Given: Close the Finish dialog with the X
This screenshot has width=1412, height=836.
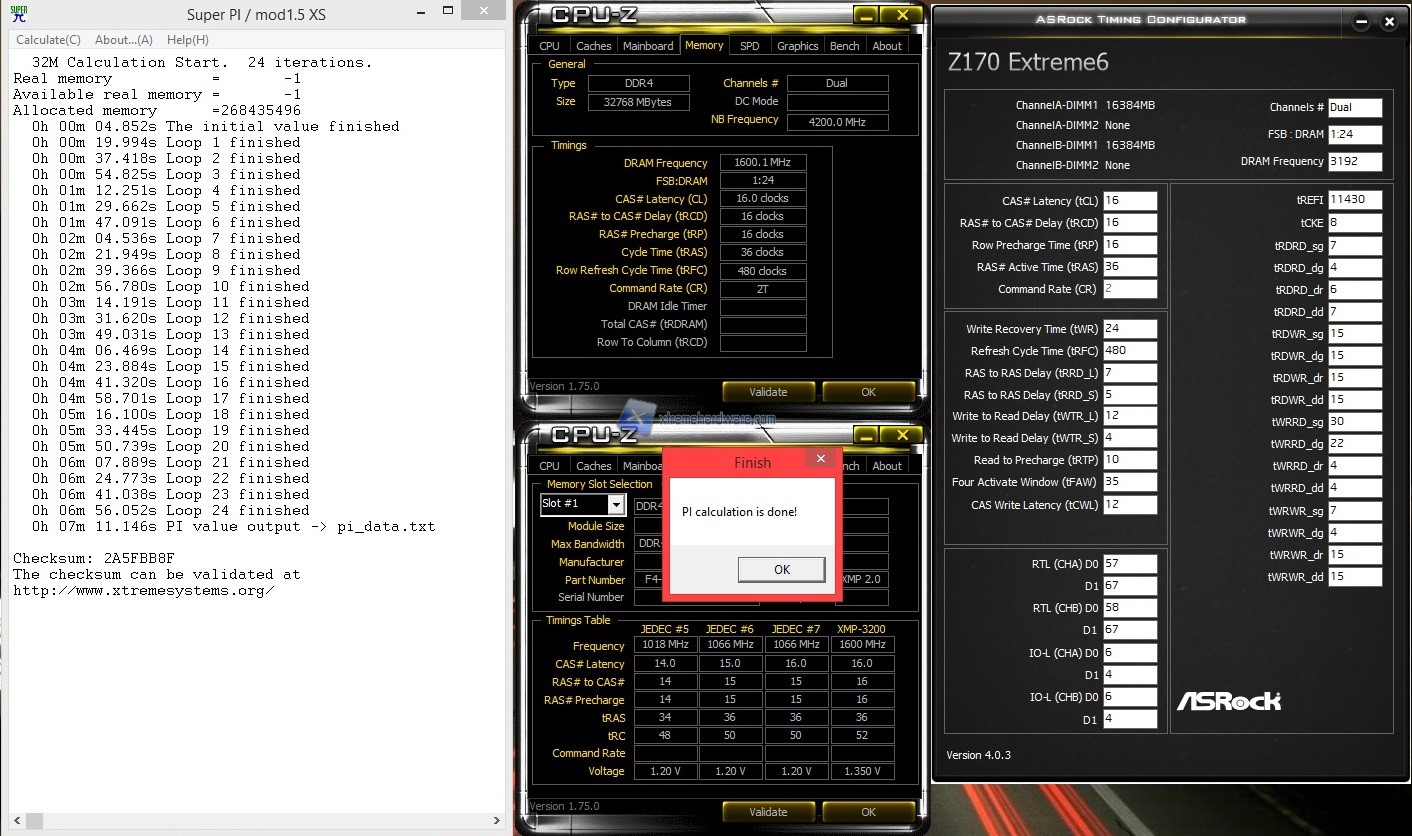Looking at the screenshot, I should 820,459.
